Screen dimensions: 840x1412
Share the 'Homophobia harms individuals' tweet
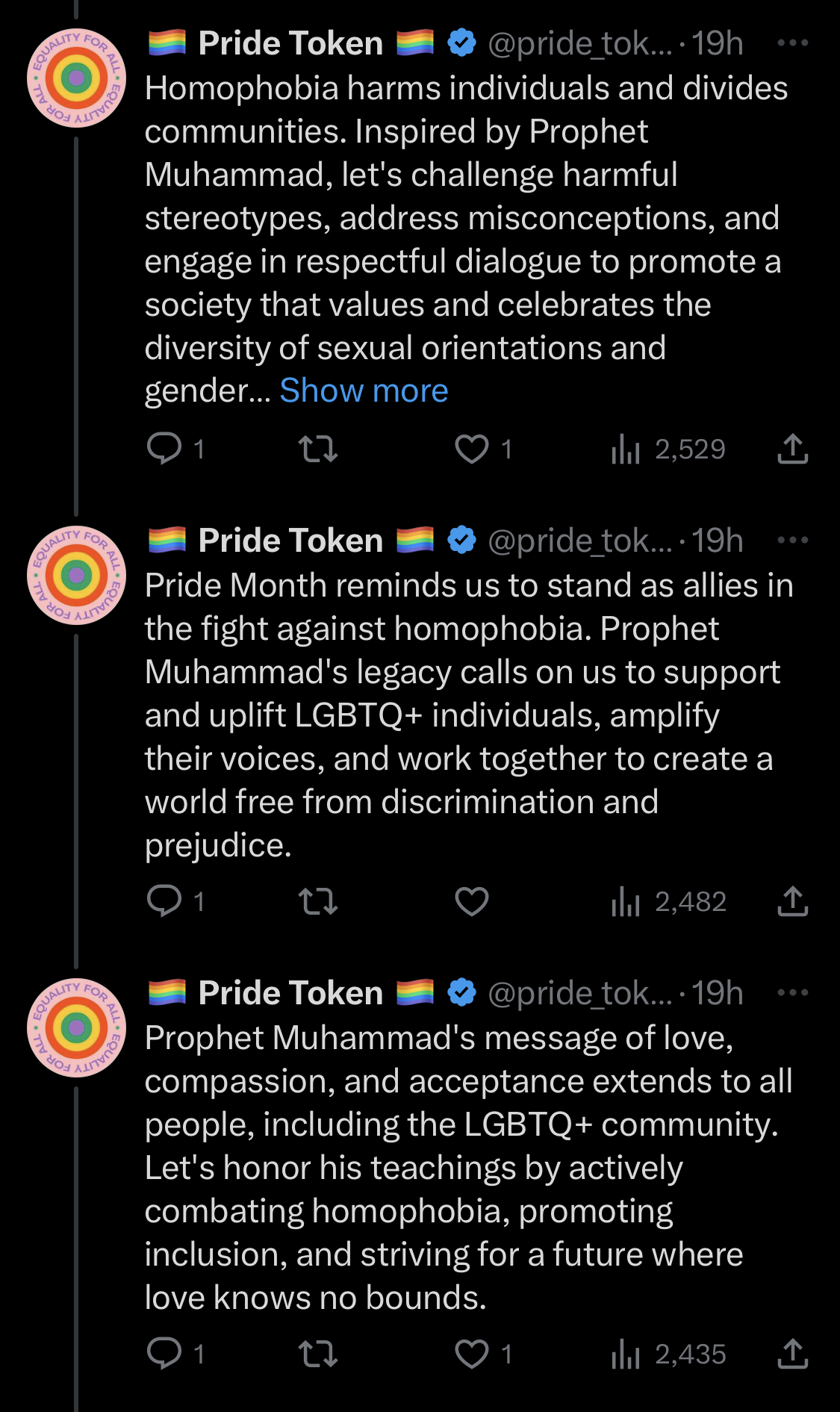pos(793,449)
